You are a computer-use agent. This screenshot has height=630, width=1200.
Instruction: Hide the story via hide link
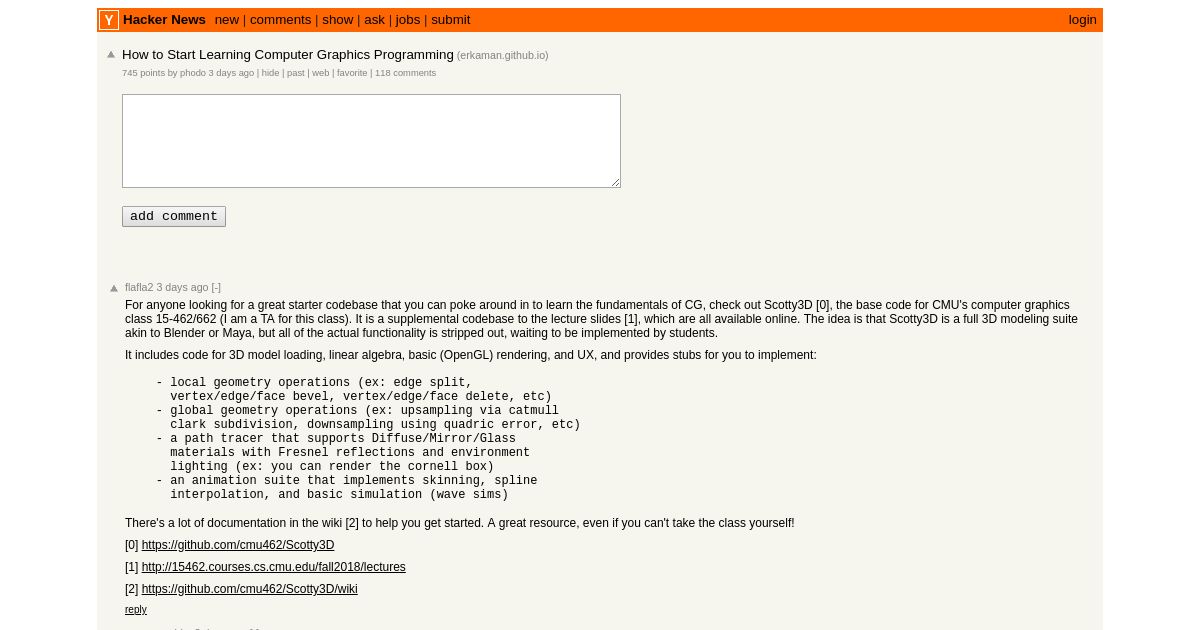[x=271, y=73]
